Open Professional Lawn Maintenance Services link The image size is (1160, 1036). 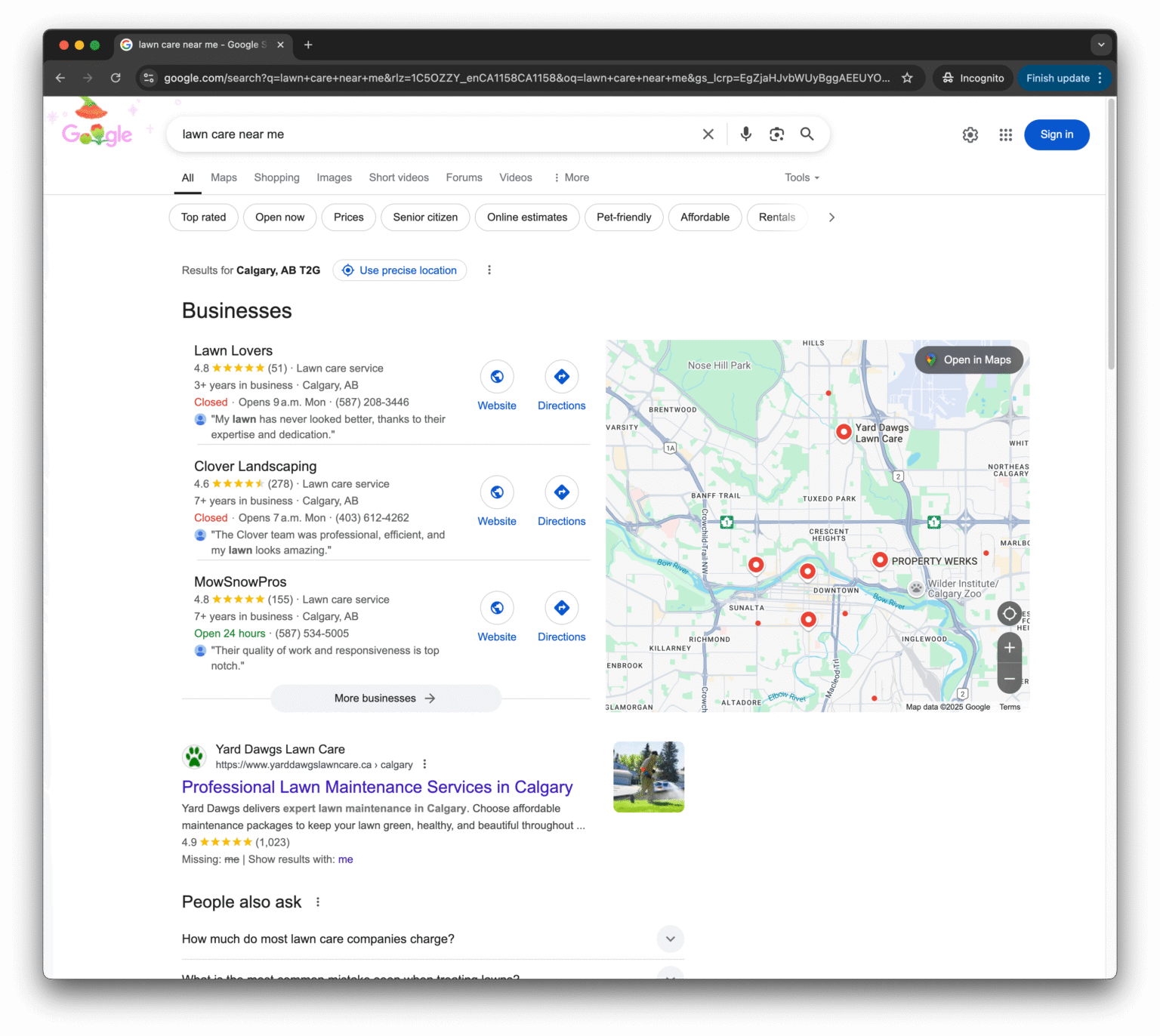pos(377,787)
